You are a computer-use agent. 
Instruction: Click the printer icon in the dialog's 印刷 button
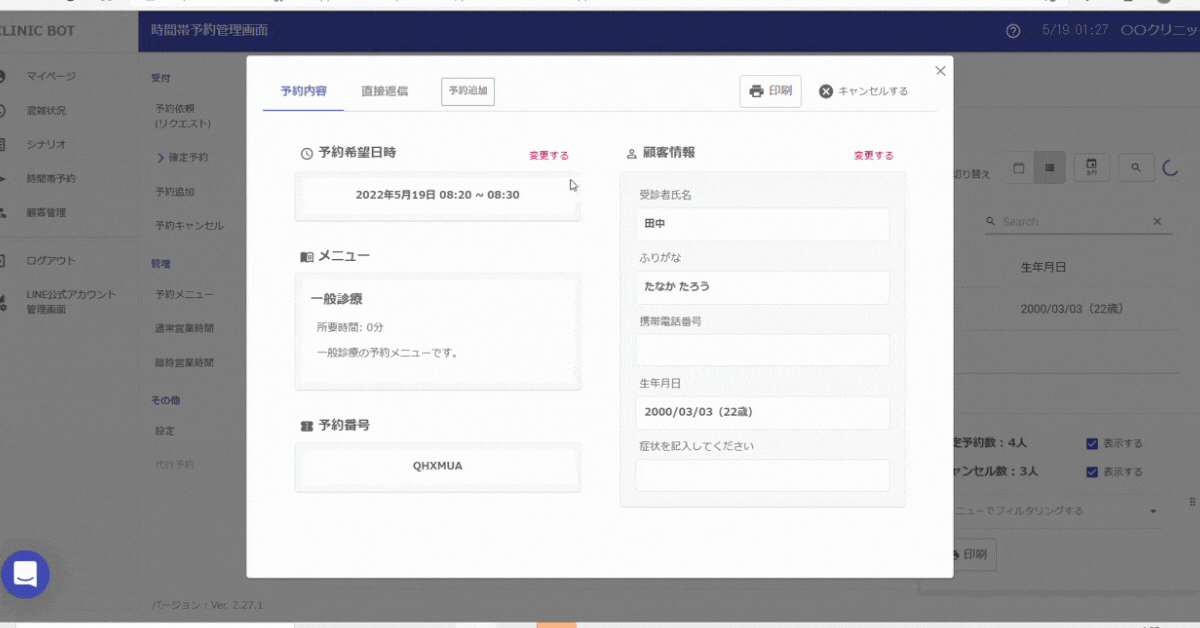point(757,91)
